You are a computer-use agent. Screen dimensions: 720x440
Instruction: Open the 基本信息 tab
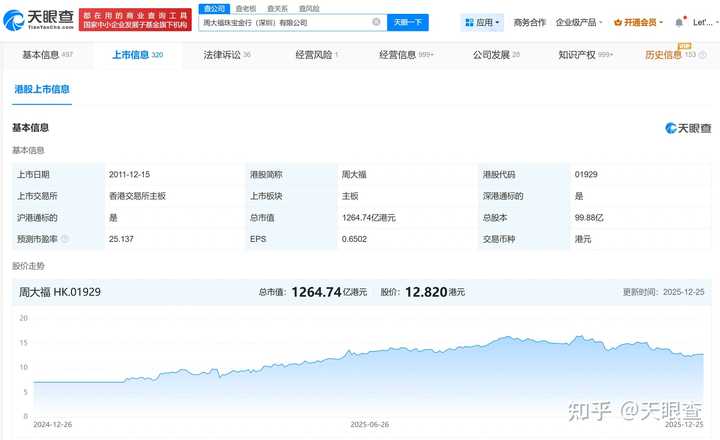click(x=48, y=55)
